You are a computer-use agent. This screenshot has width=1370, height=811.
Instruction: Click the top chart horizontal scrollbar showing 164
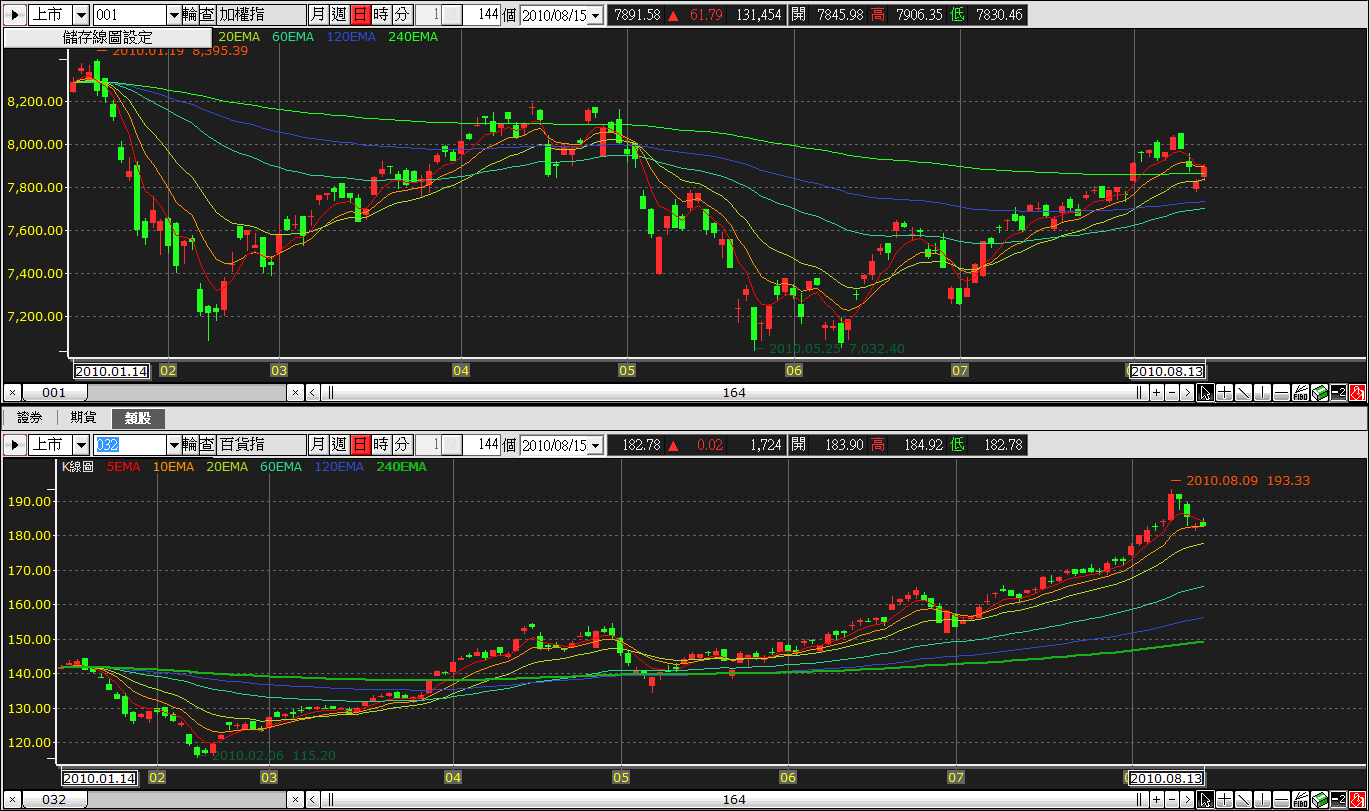pyautogui.click(x=734, y=393)
